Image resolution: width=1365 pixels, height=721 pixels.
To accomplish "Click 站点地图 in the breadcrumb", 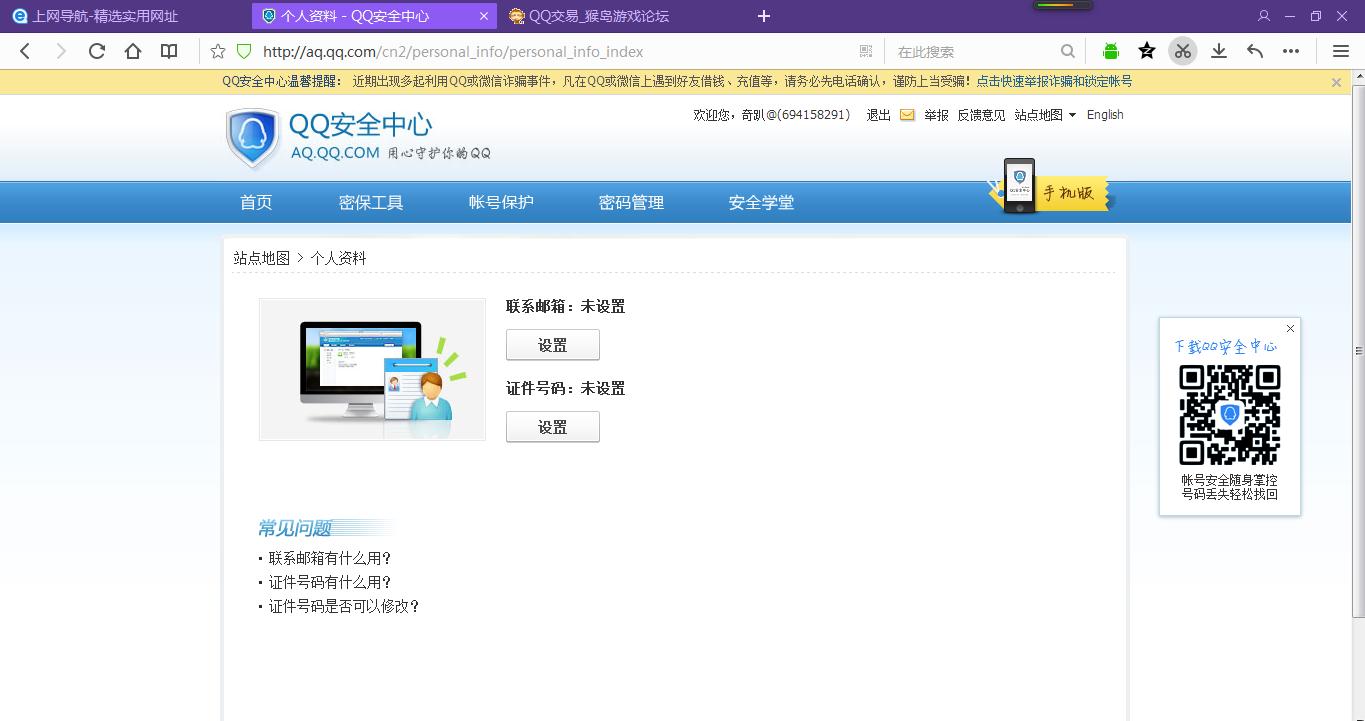I will tap(262, 258).
